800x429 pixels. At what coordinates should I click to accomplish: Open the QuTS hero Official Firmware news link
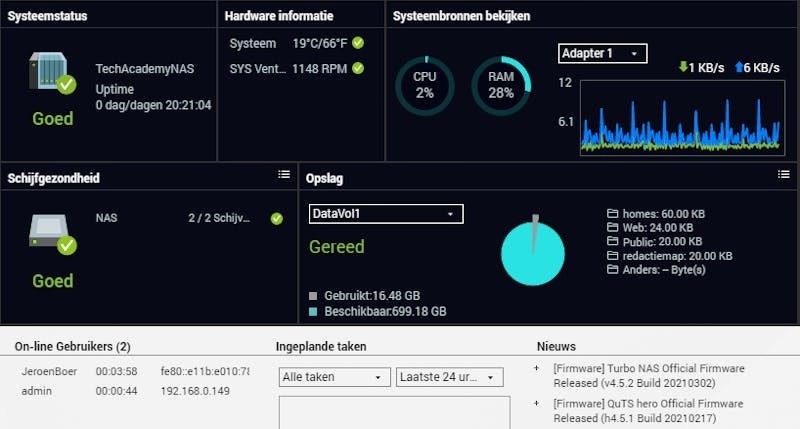click(648, 411)
